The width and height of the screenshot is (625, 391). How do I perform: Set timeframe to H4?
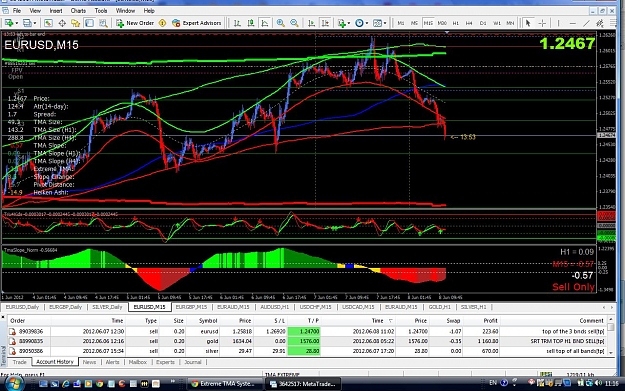(469, 23)
